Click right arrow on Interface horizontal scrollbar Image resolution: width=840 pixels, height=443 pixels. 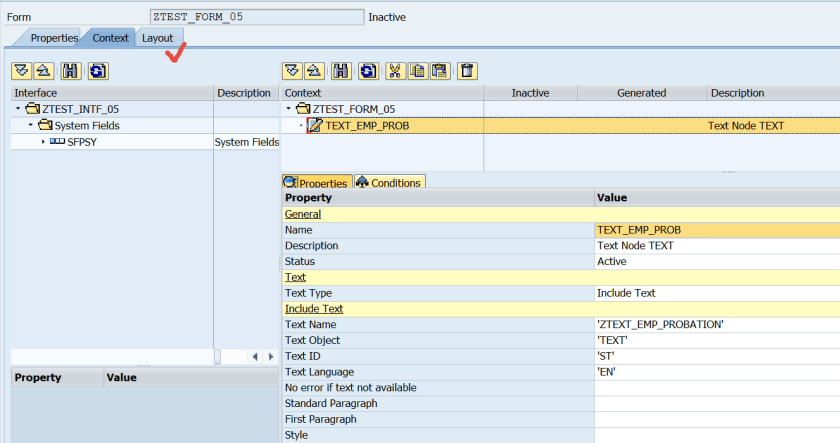tap(269, 357)
